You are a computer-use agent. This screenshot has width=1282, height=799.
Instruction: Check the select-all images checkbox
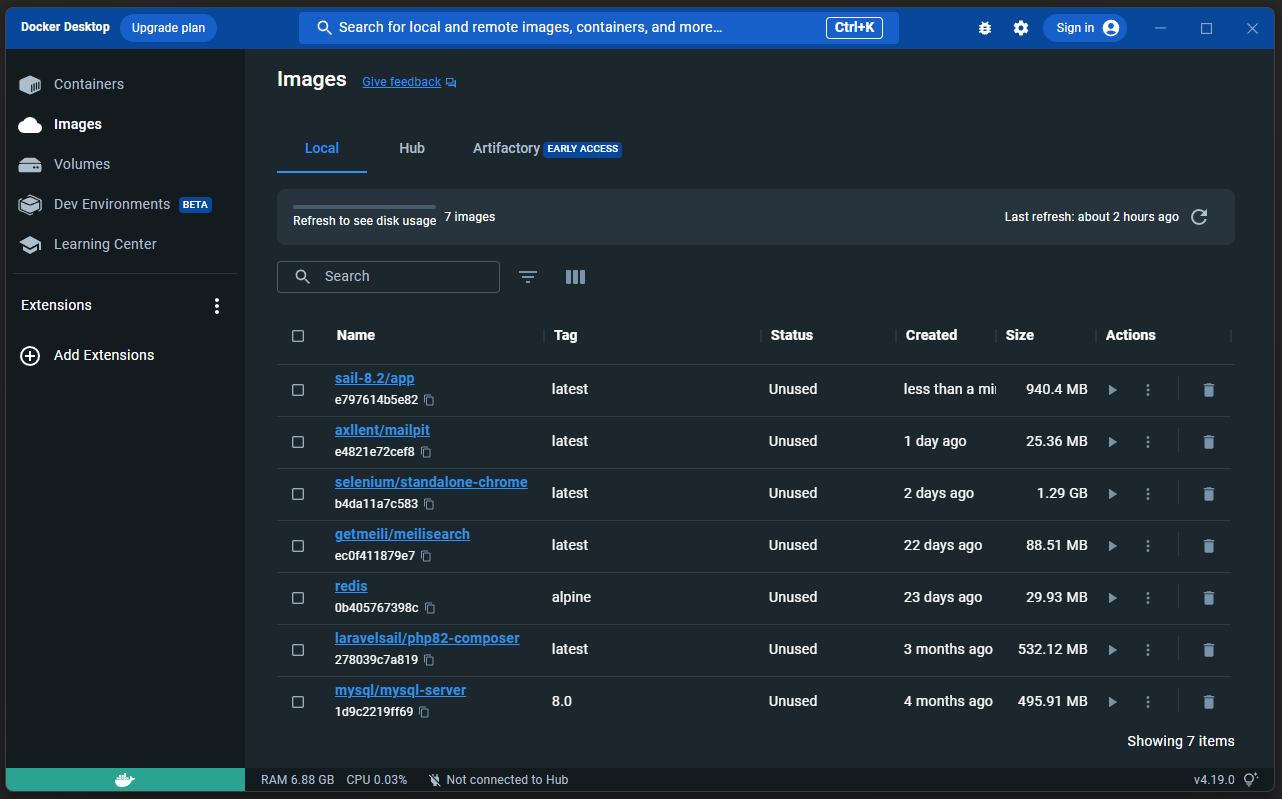point(298,335)
